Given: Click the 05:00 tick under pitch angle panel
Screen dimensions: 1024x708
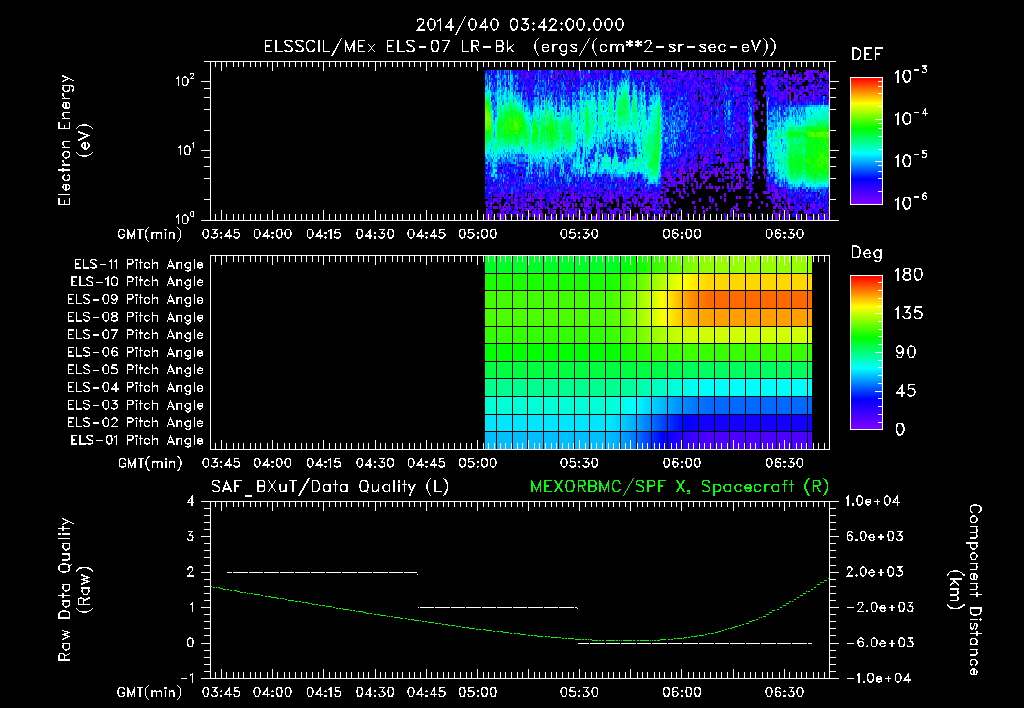Looking at the screenshot, I should pyautogui.click(x=477, y=463).
